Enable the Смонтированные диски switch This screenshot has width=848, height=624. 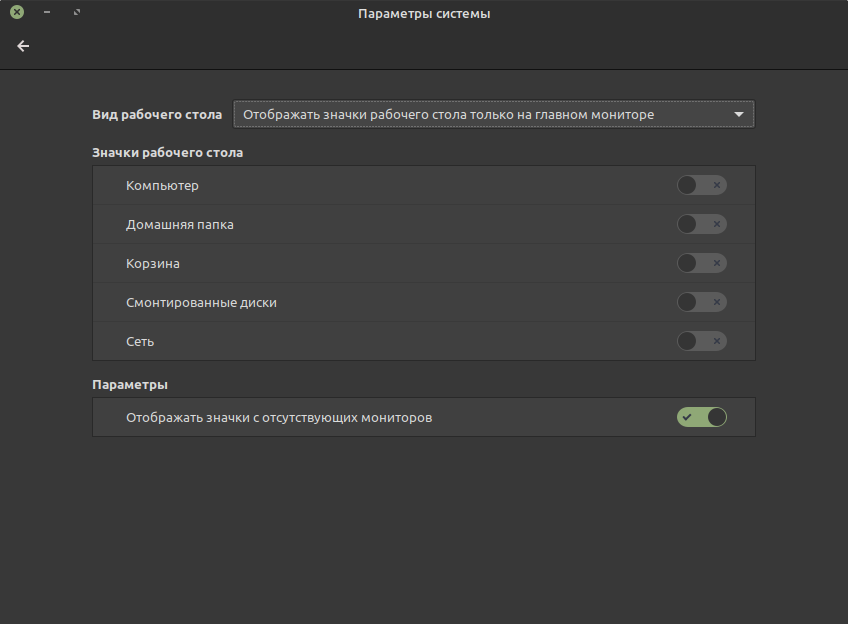(701, 302)
